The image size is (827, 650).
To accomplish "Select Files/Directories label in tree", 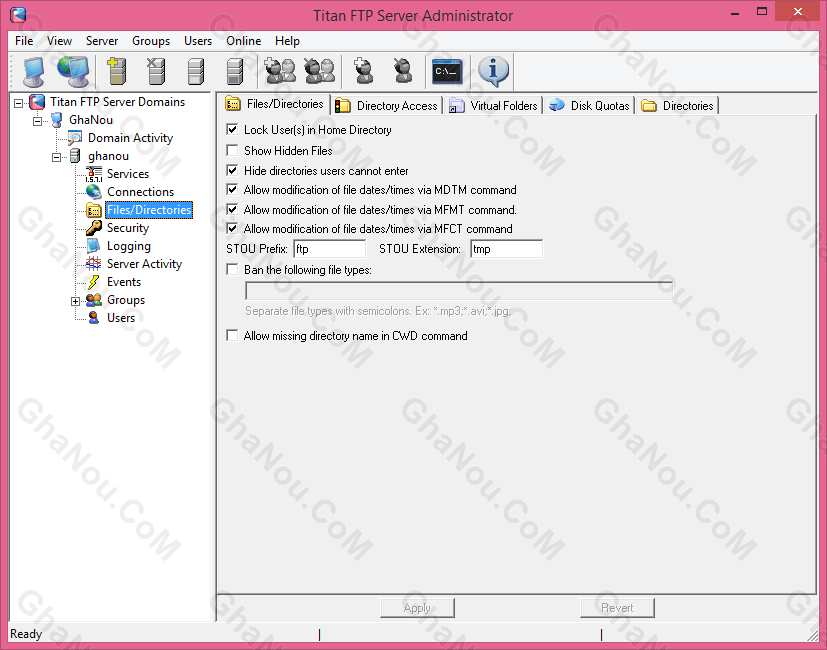I will 149,209.
